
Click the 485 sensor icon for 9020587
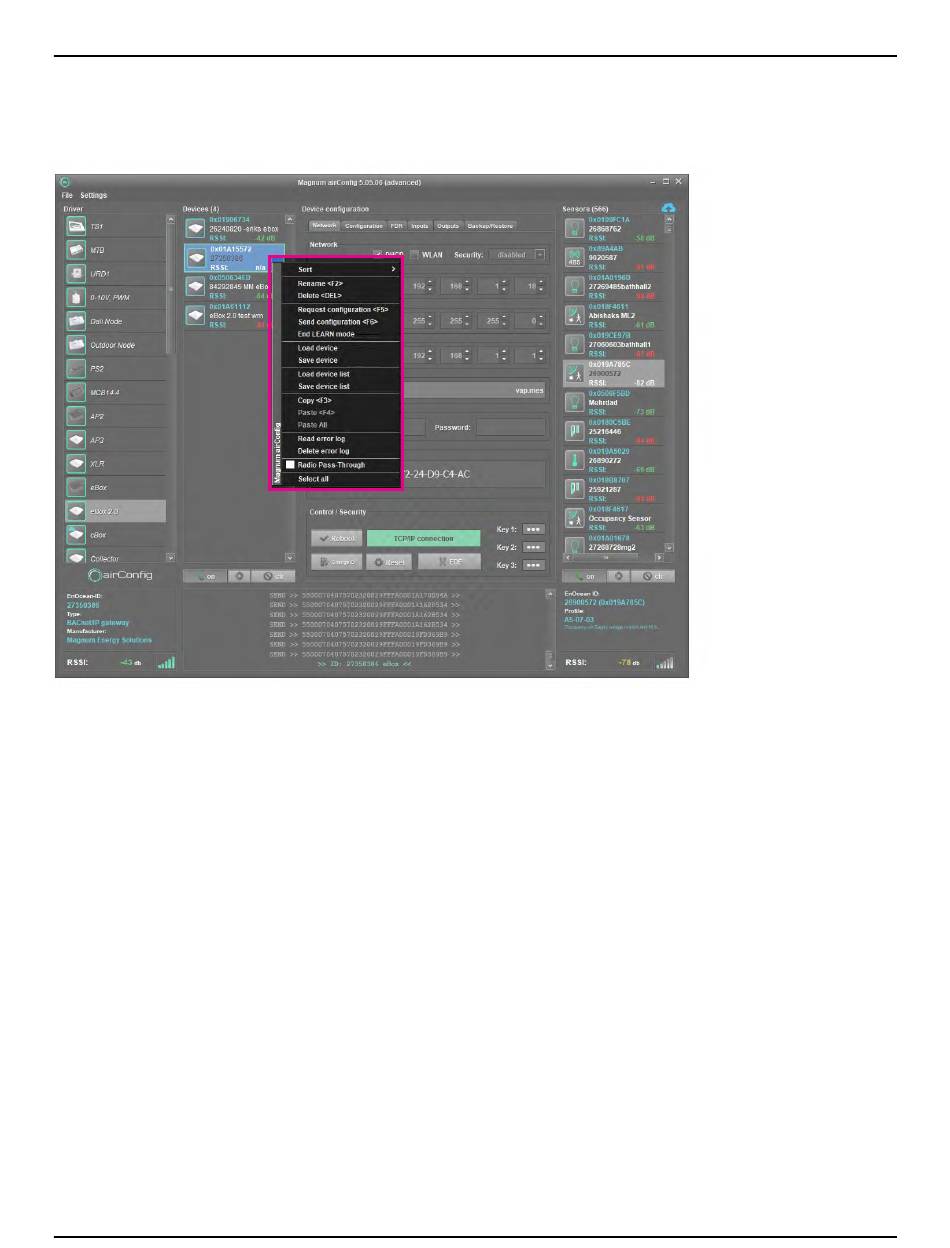[575, 257]
